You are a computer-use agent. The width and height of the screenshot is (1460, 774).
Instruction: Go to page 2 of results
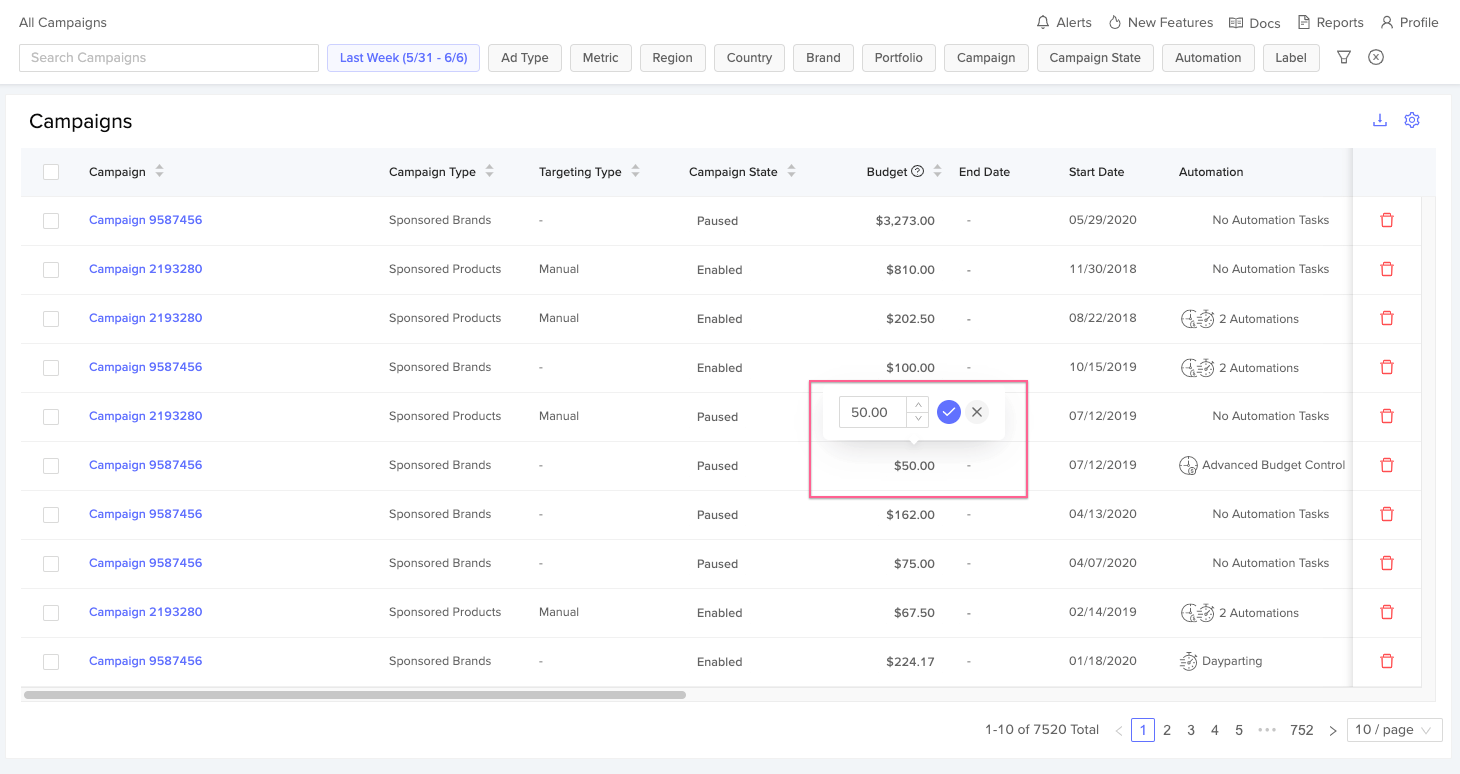[x=1167, y=730]
